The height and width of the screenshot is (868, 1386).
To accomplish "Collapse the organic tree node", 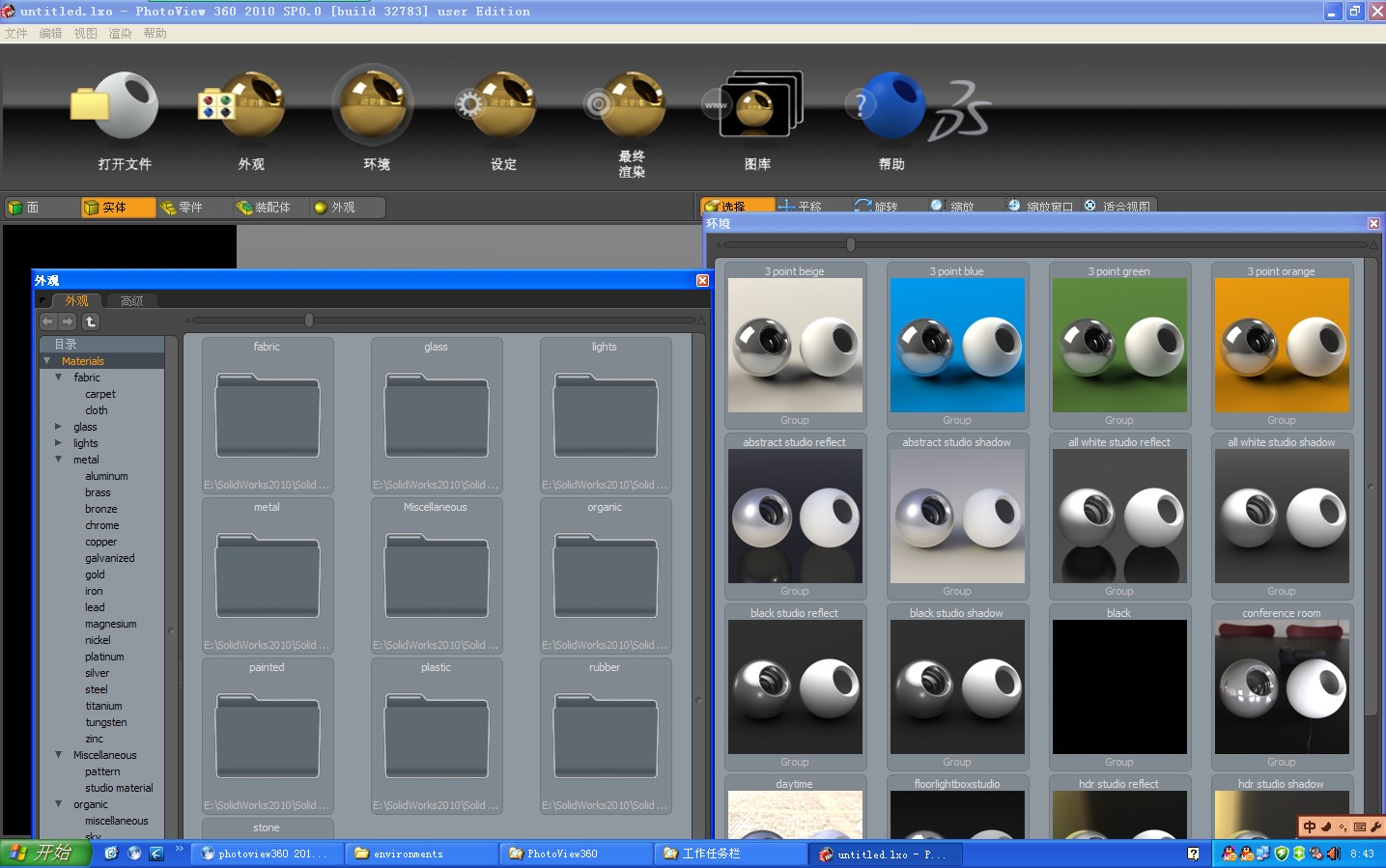I will pyautogui.click(x=59, y=804).
